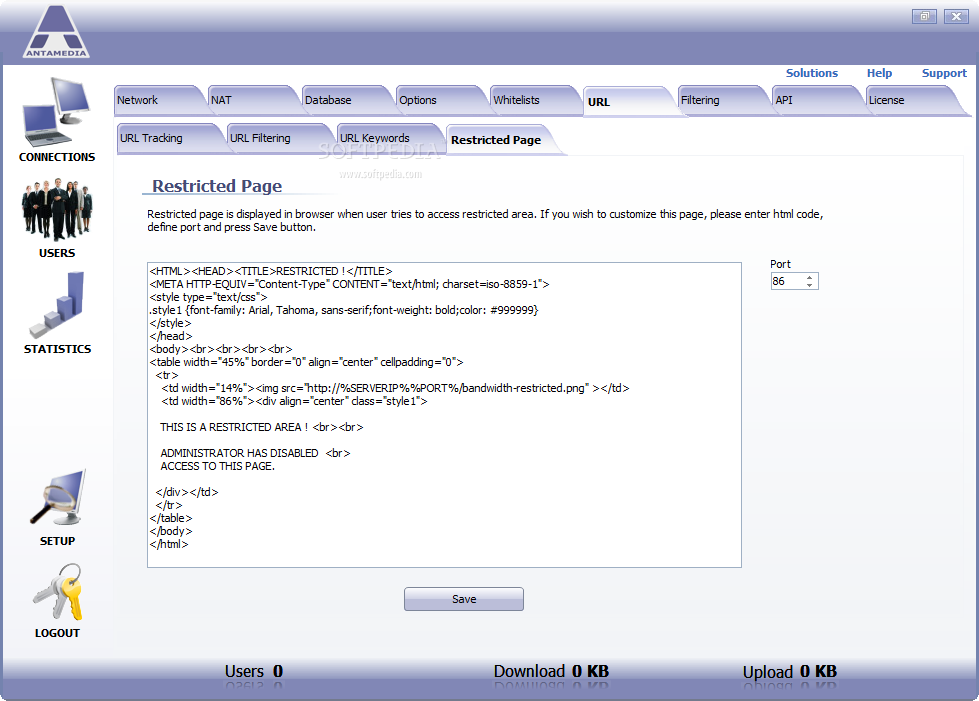
Task: Click the Download 0 KB status text
Action: pos(551,672)
